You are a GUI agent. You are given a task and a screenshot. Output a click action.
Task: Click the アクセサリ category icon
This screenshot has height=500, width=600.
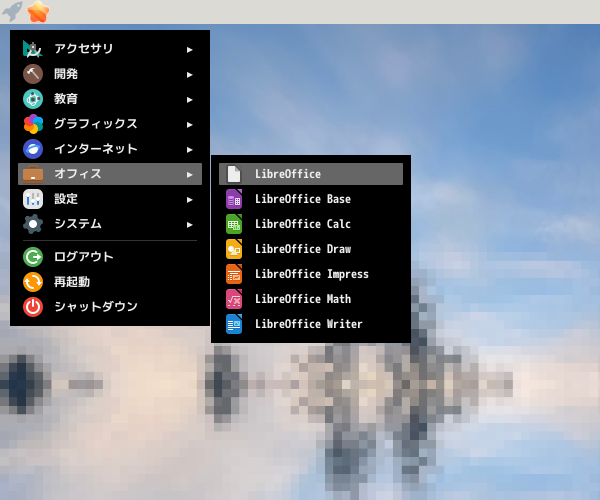point(33,49)
